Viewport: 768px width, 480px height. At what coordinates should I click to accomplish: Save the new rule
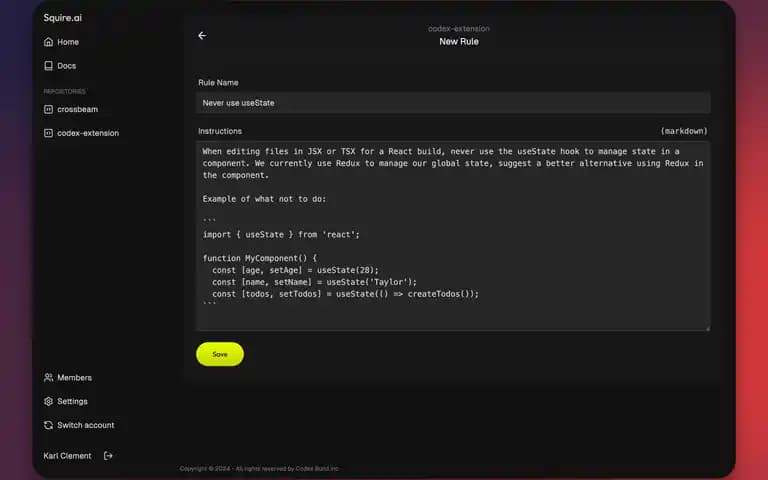220,354
